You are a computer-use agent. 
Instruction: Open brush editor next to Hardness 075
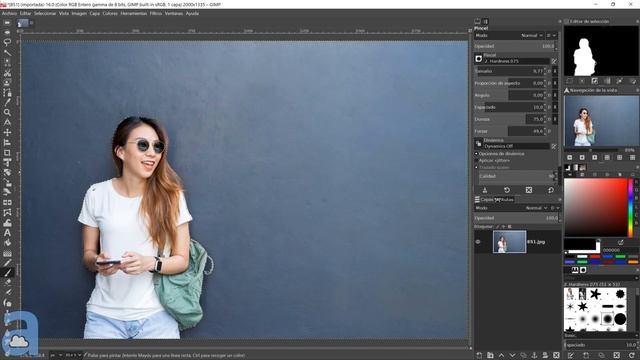[x=554, y=61]
